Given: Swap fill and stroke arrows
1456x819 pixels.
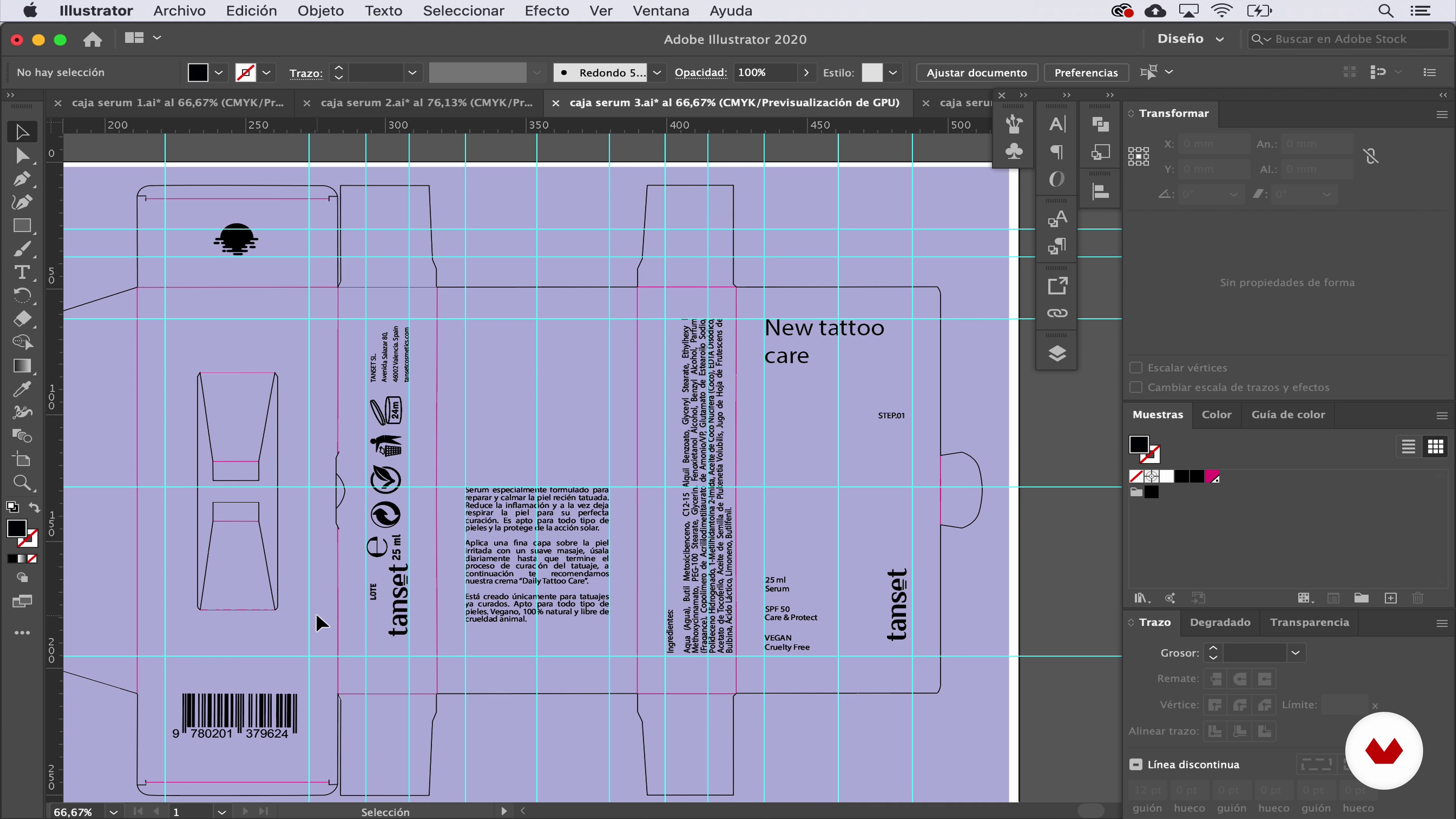Looking at the screenshot, I should pyautogui.click(x=35, y=508).
